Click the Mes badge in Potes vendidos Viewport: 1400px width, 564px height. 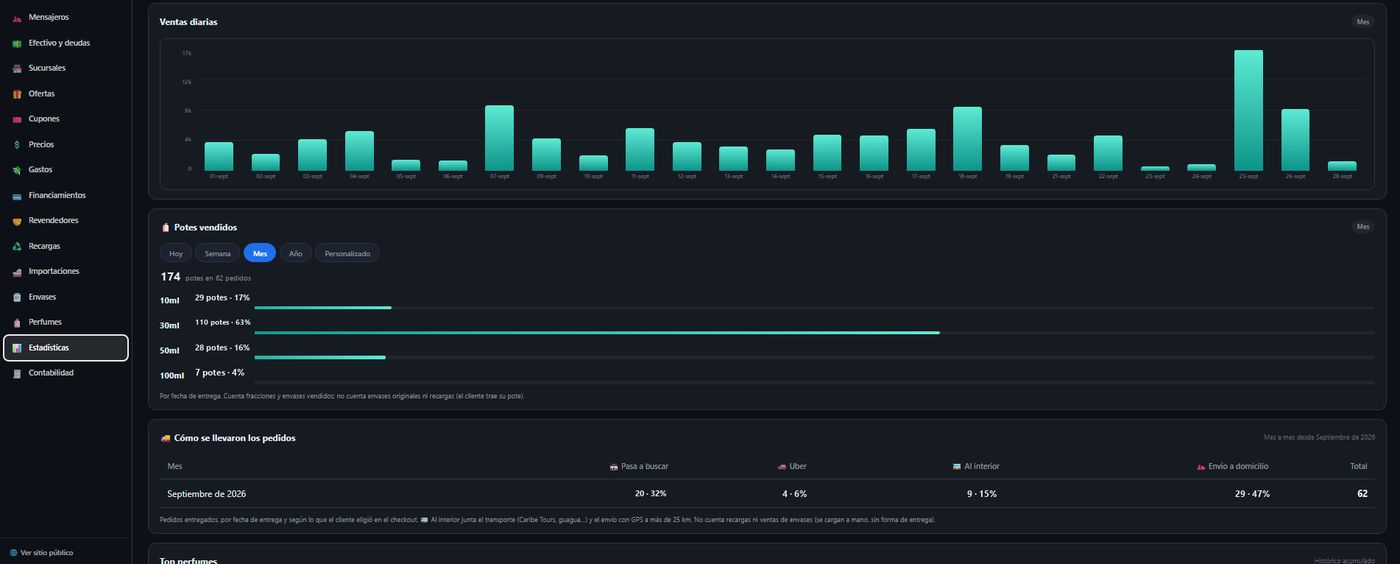1363,227
